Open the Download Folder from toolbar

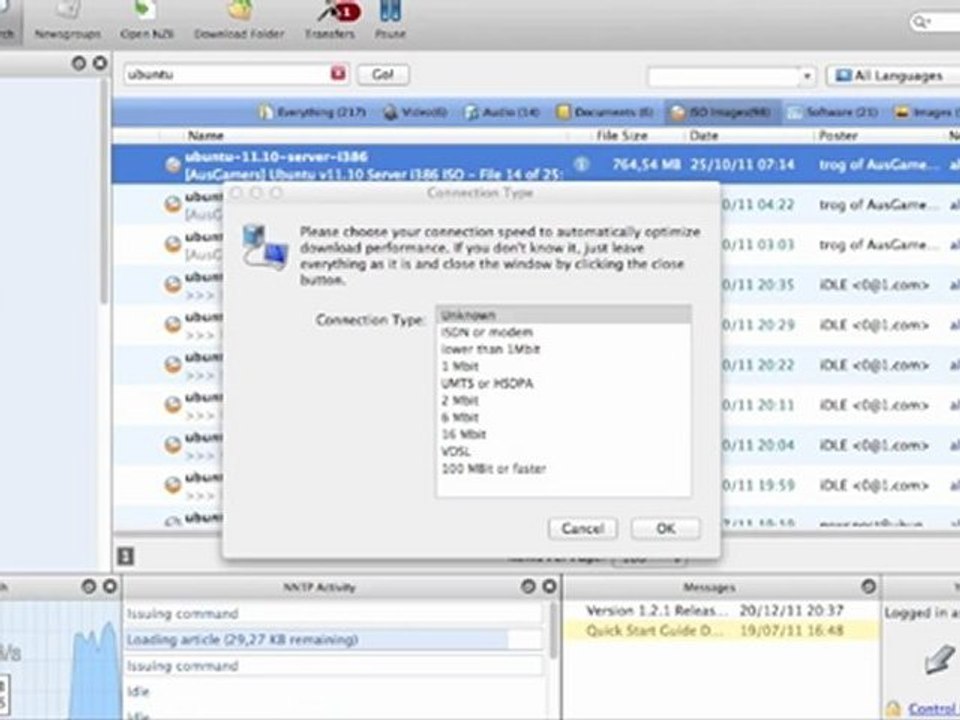point(239,20)
